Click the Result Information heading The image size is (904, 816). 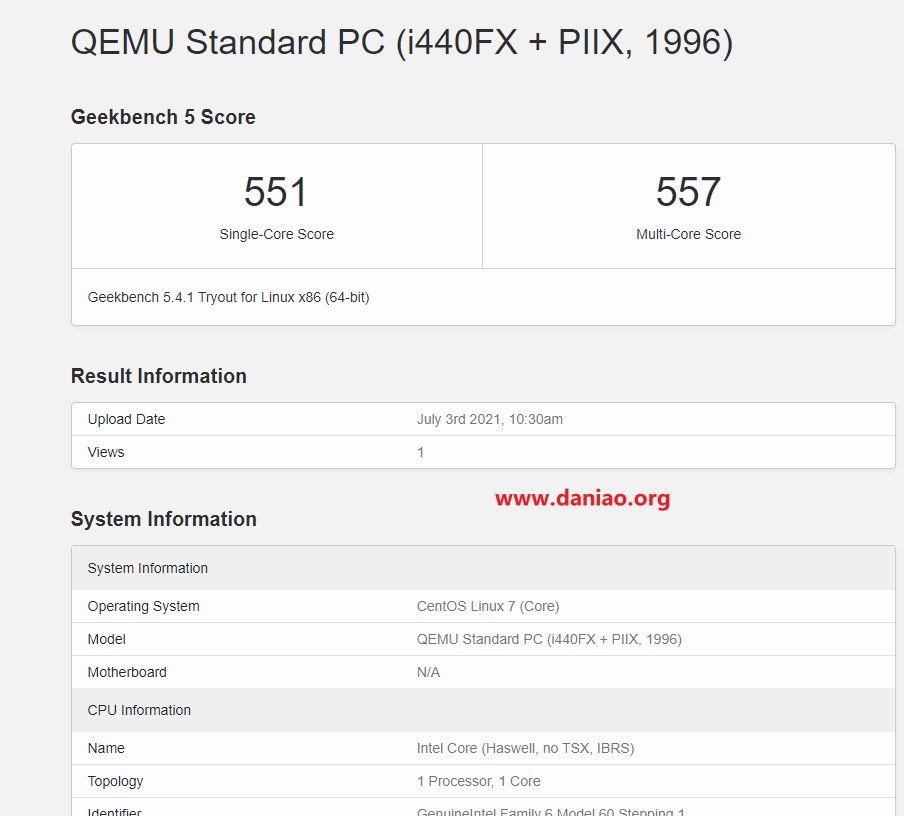coord(159,376)
